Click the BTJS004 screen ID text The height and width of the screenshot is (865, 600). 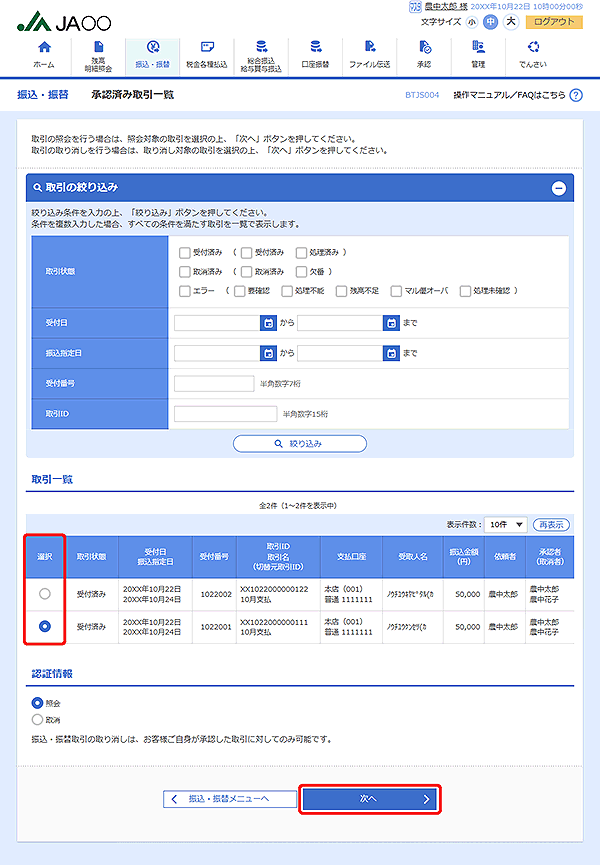422,95
